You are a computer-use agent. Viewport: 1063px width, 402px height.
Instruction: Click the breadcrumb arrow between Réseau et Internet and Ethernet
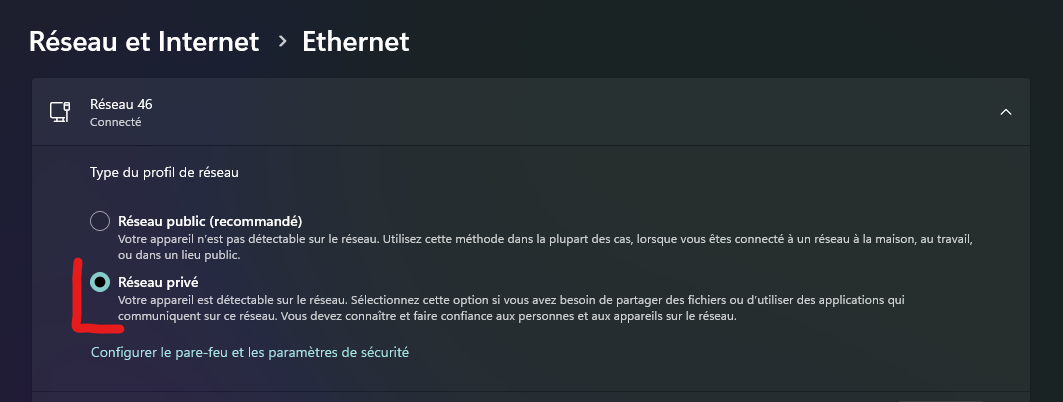pos(283,42)
